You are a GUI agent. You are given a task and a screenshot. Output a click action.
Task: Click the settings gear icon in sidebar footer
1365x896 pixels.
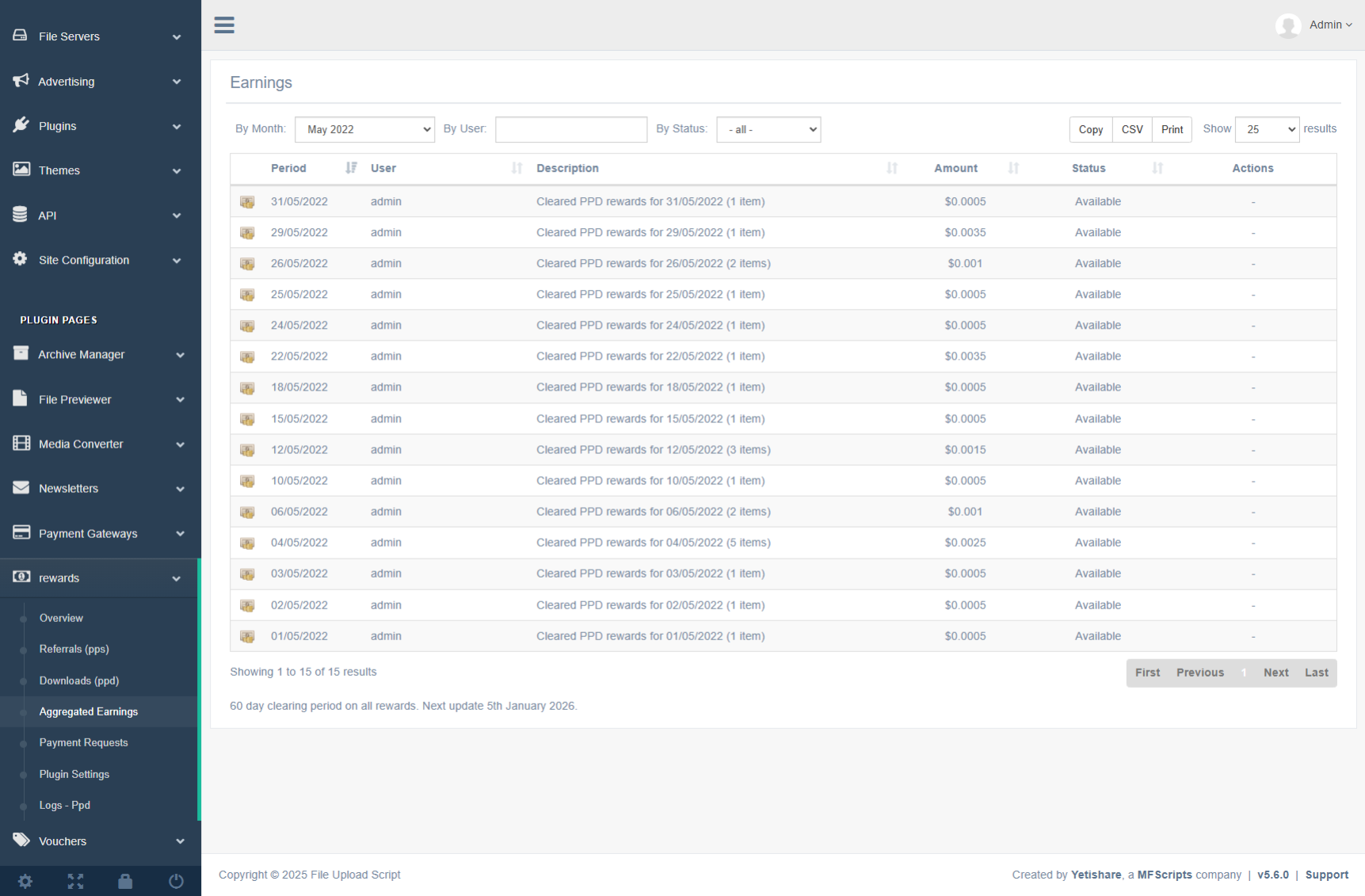[25, 881]
